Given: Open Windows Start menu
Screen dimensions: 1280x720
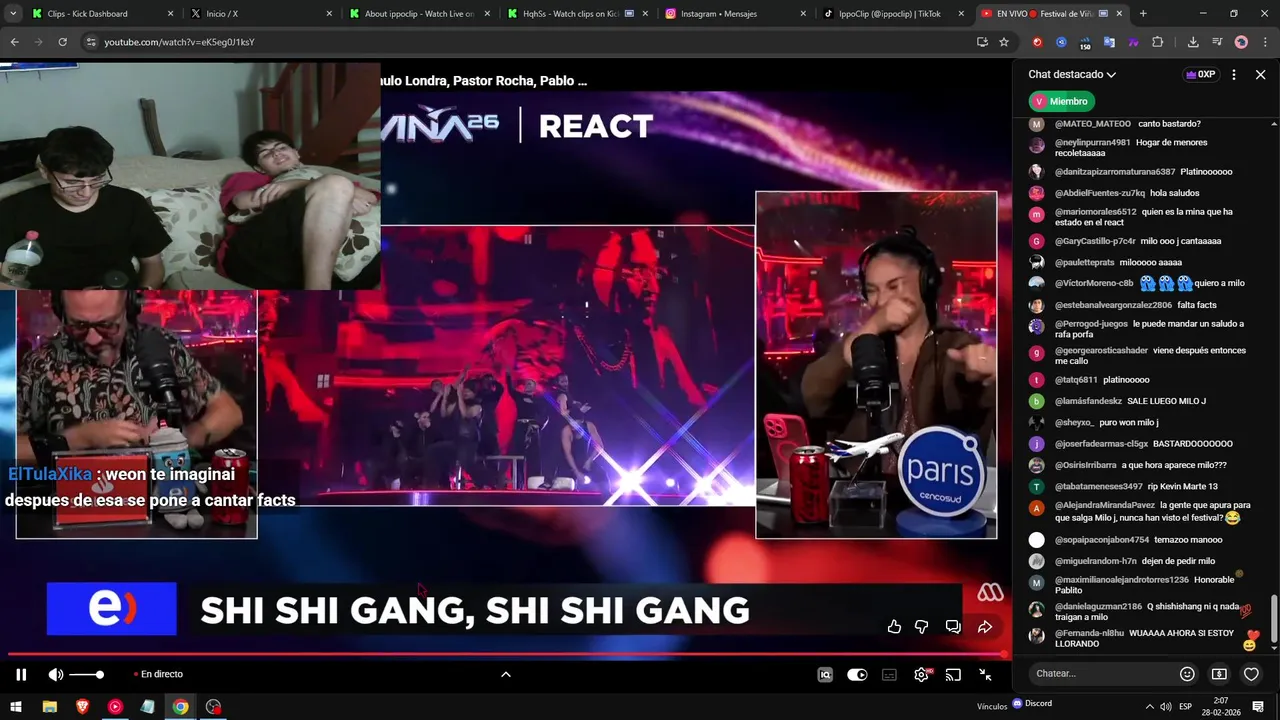Looking at the screenshot, I should [x=15, y=707].
